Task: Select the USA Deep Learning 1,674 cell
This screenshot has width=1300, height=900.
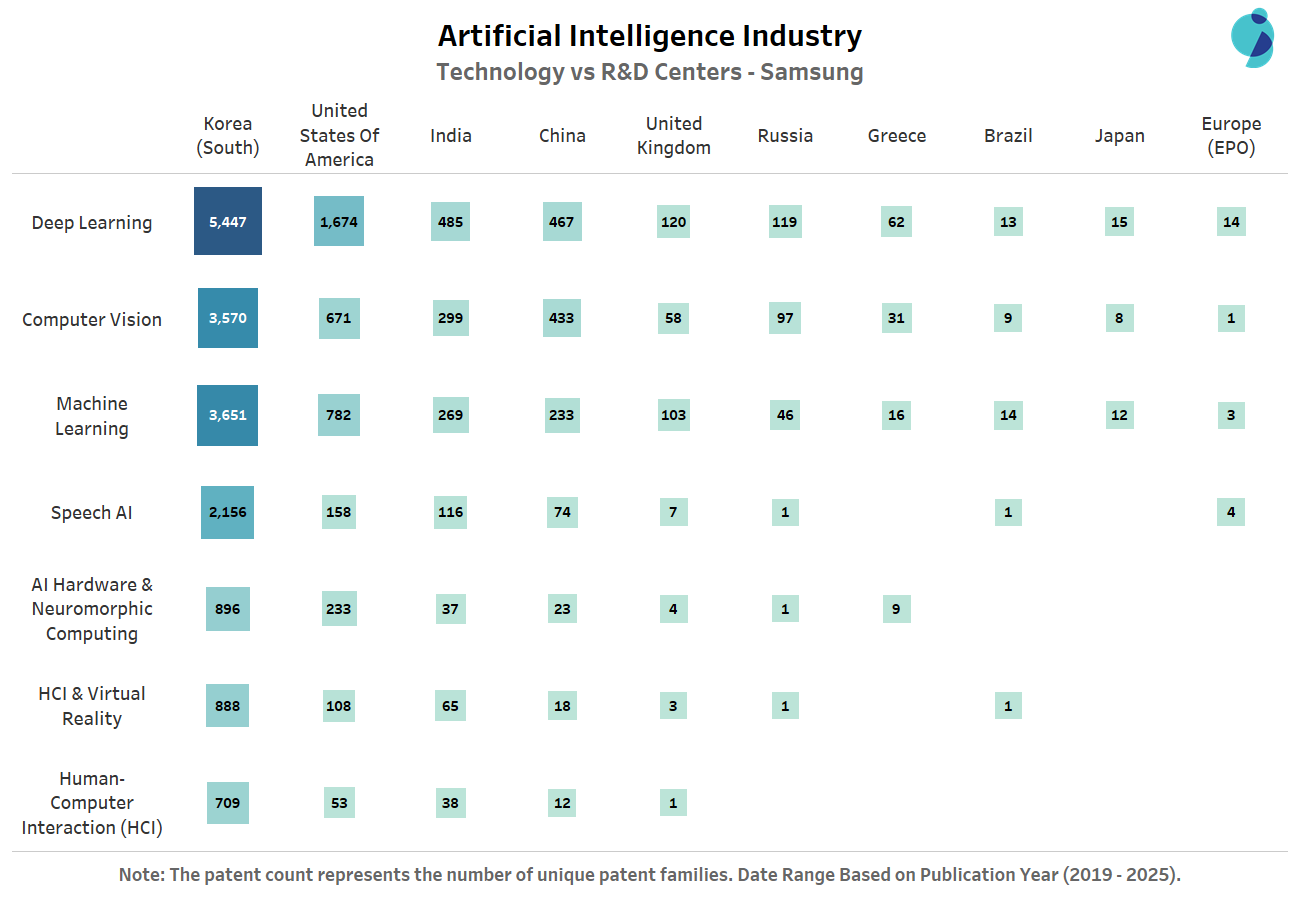Action: point(339,221)
